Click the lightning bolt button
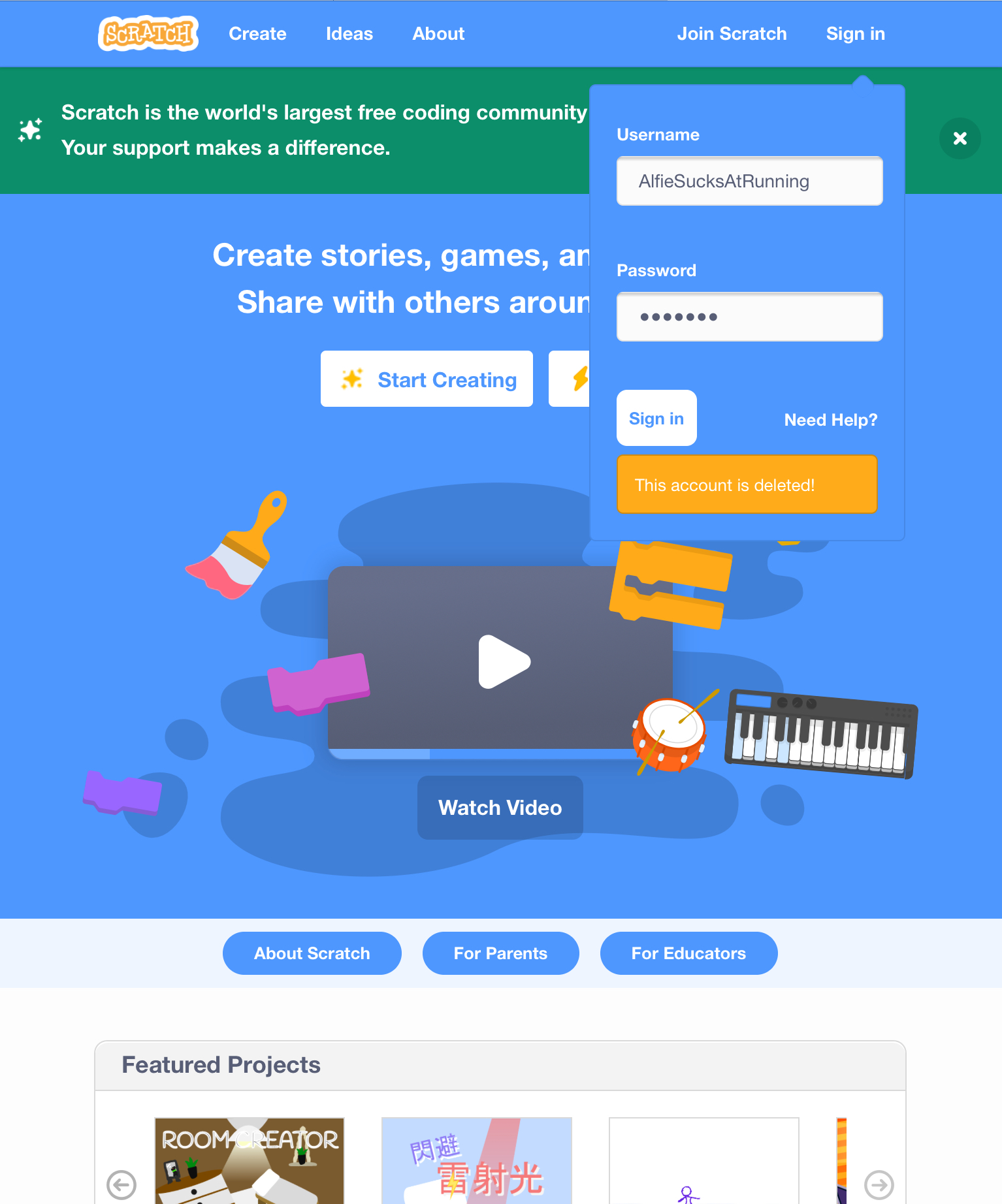1002x1204 pixels. (x=570, y=379)
